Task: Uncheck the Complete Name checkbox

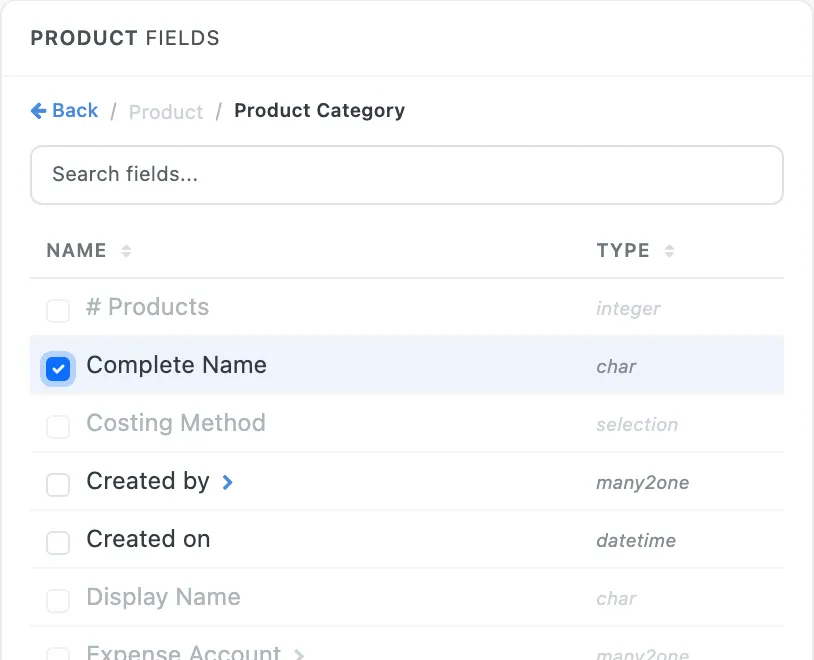Action: 58,369
